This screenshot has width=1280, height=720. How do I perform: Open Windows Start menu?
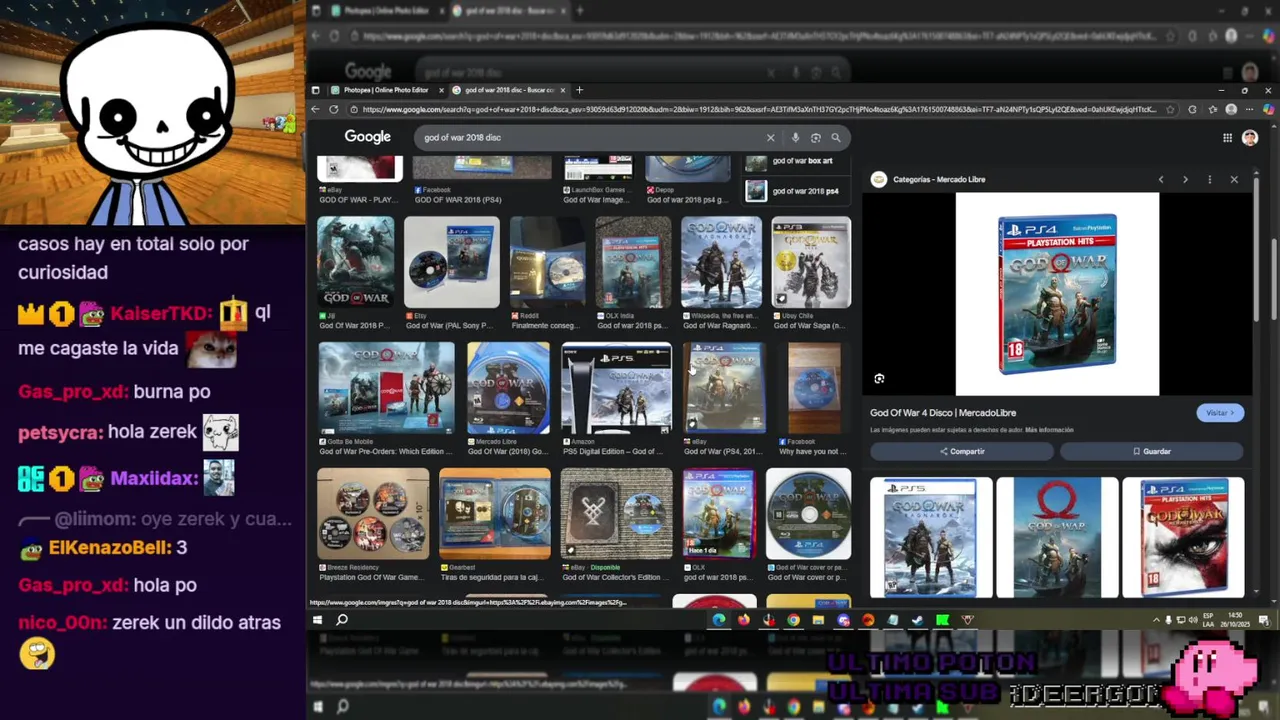pos(317,620)
